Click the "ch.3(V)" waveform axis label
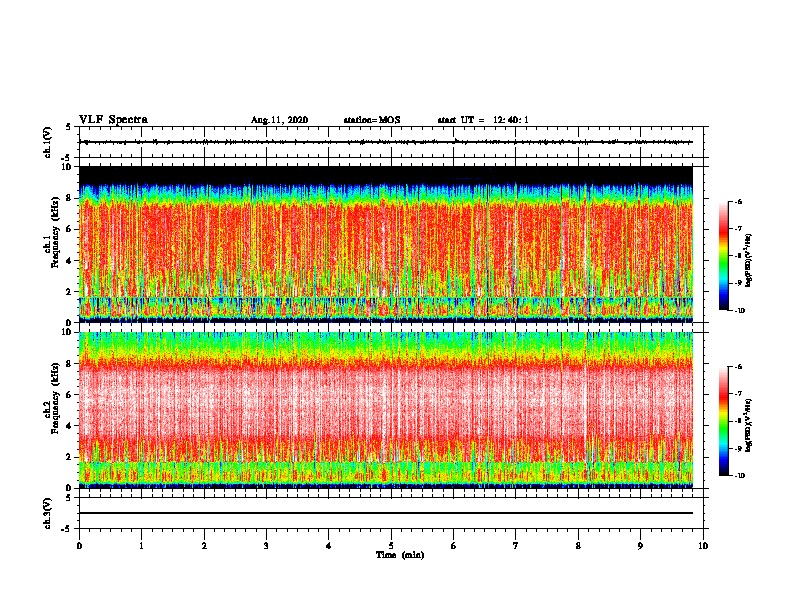 click(48, 513)
